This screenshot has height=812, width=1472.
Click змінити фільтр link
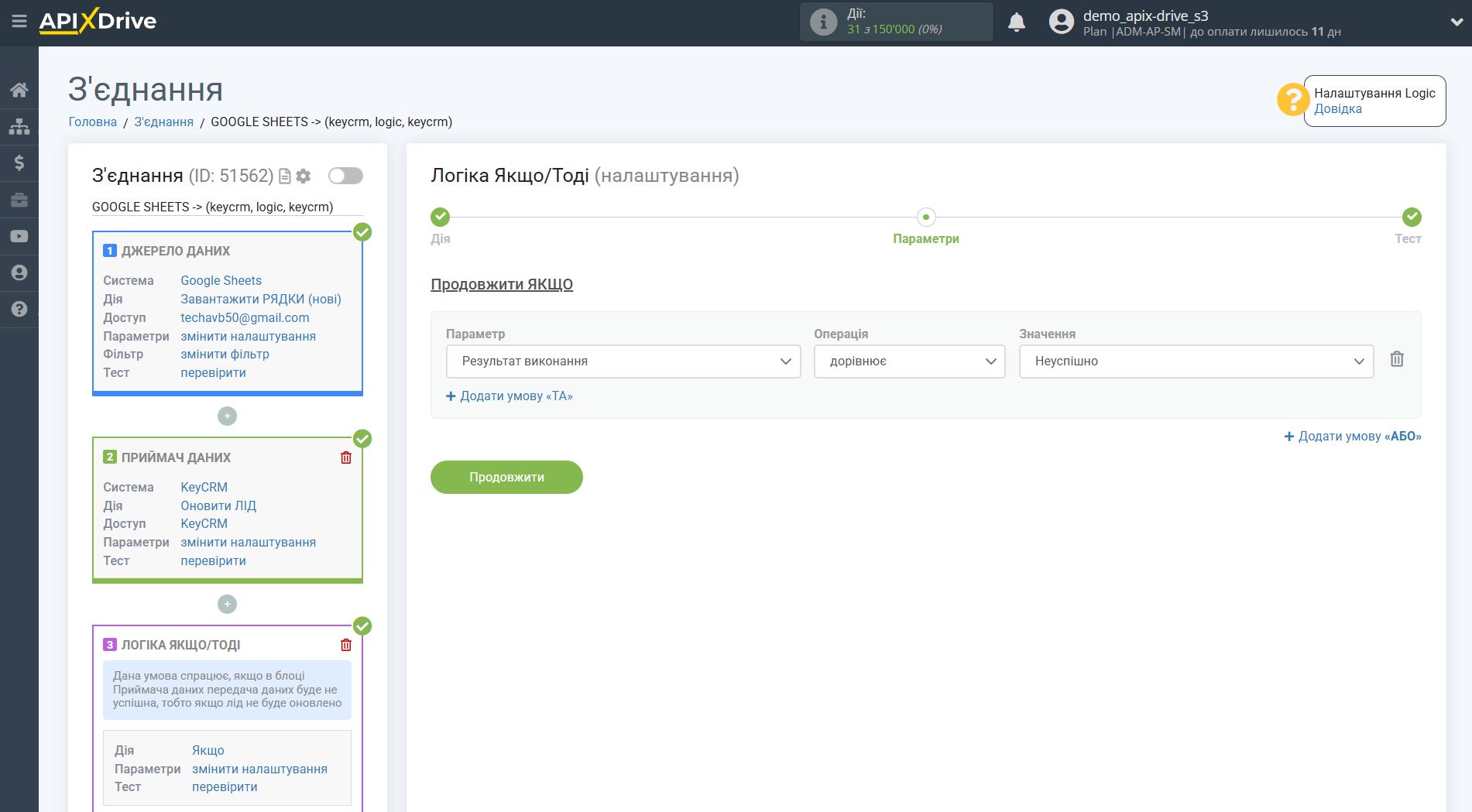click(225, 355)
